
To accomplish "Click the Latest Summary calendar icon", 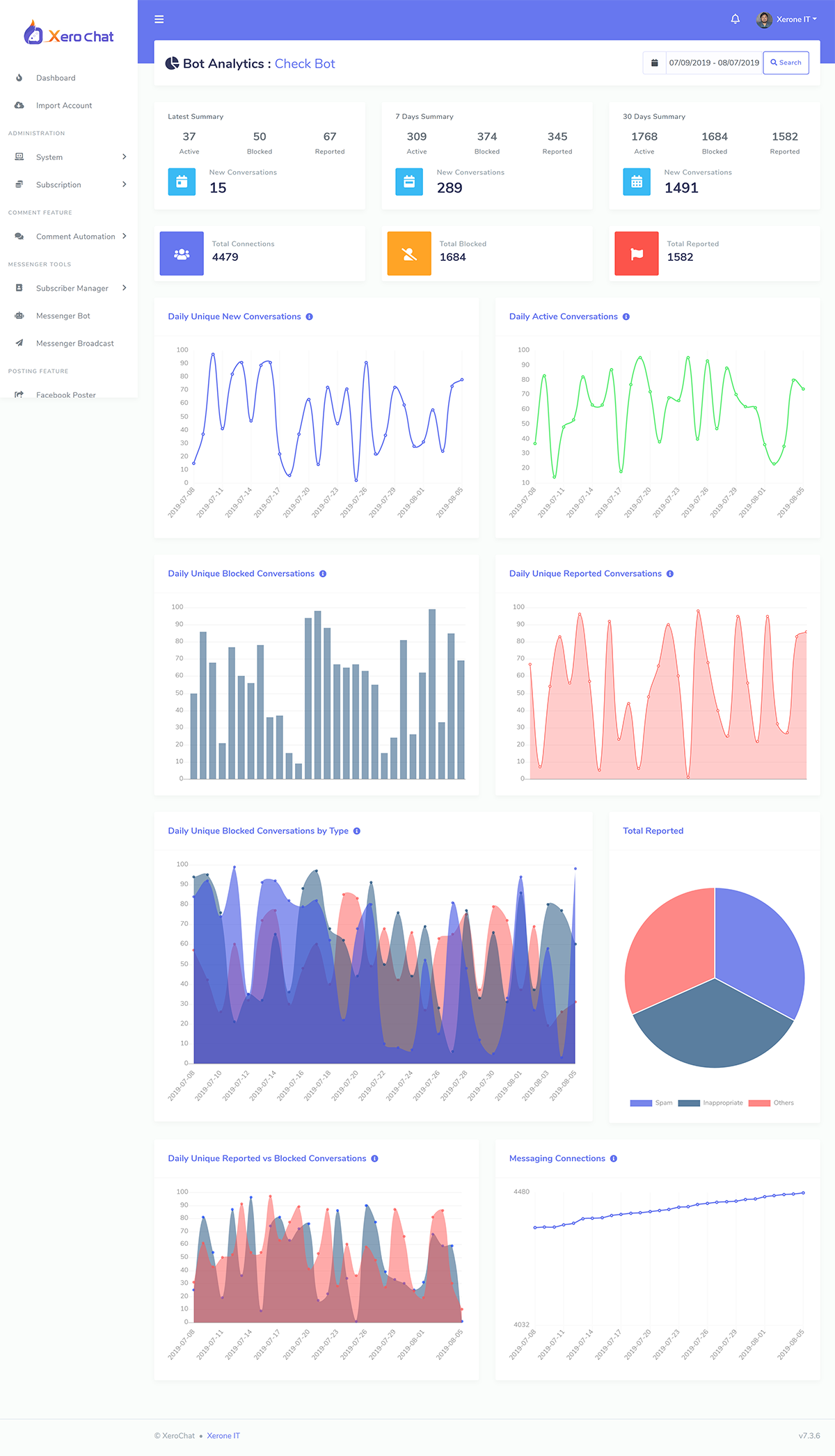I will 182,182.
